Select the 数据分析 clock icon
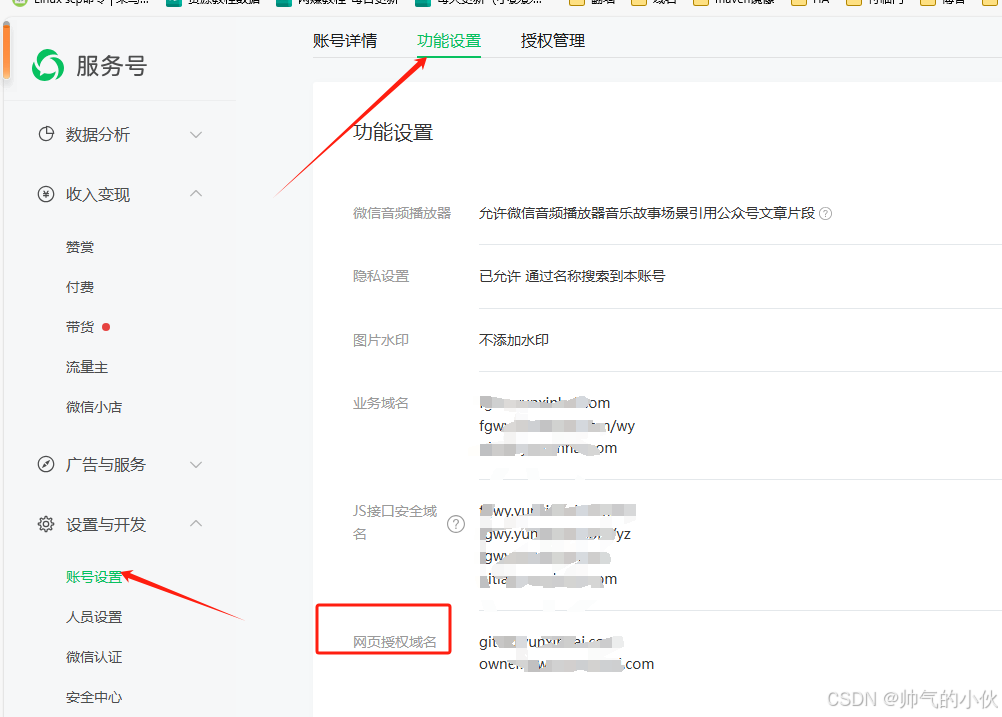This screenshot has height=717, width=1002. (x=45, y=134)
